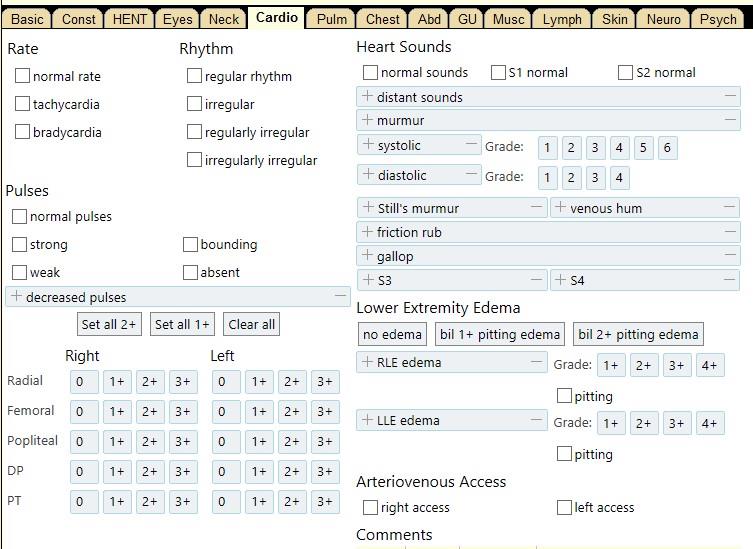Screen dimensions: 753x549
Task: Click the bil 1+ pitting edema button
Action: pos(499,334)
